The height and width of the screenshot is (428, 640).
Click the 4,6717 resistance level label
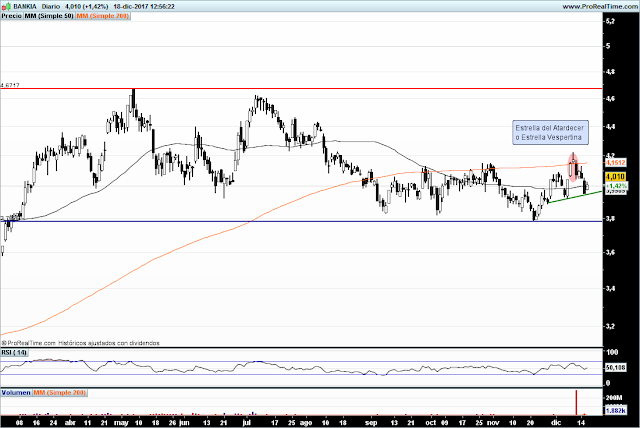click(x=10, y=85)
